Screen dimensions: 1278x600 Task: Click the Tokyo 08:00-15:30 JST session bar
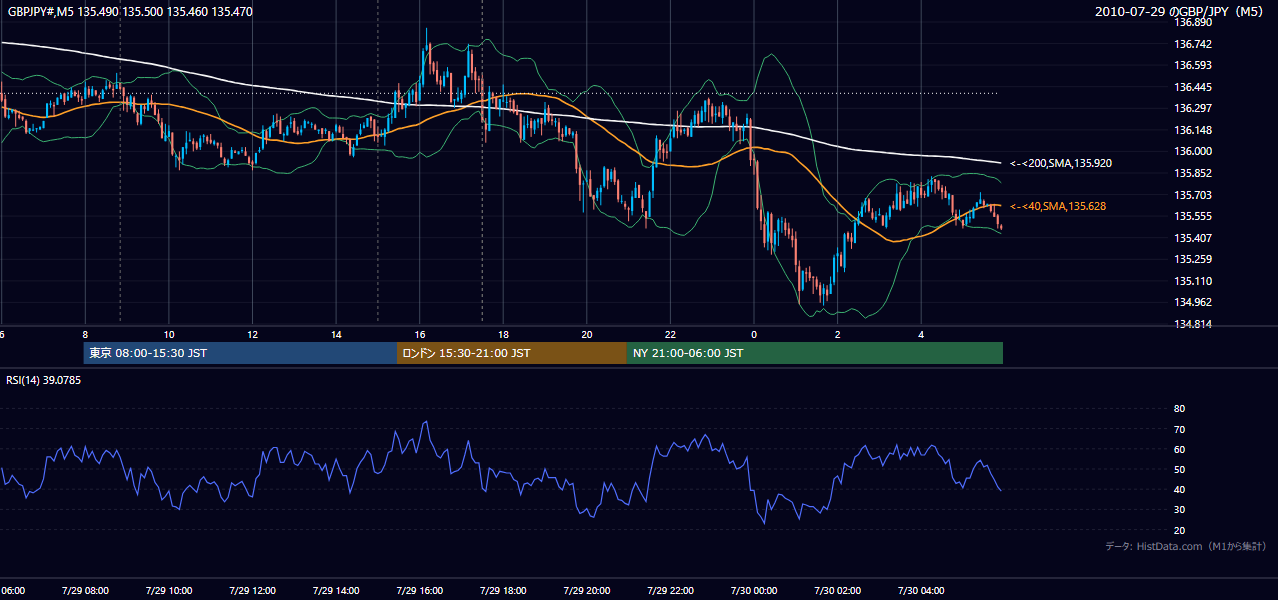coord(240,353)
